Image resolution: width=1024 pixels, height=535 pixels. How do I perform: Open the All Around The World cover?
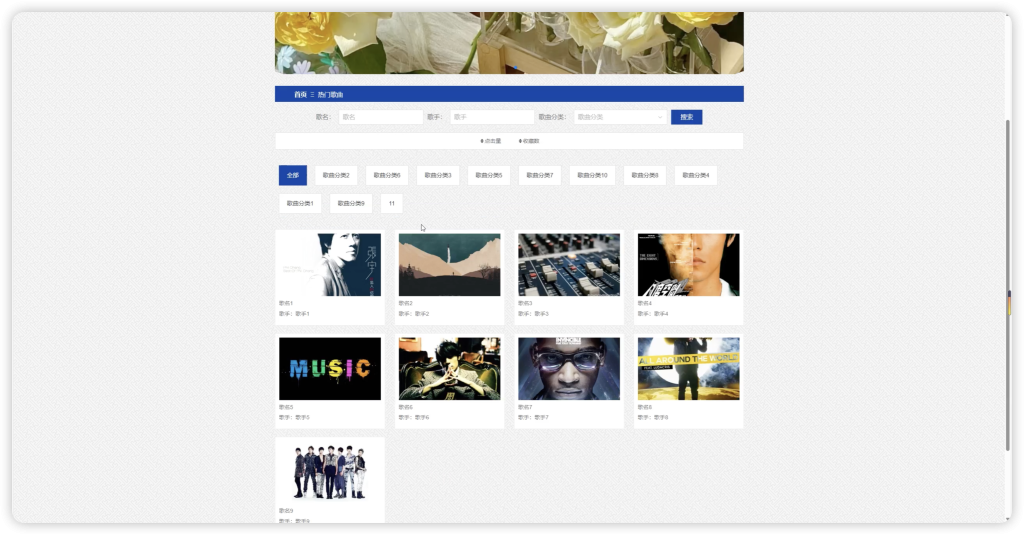click(688, 368)
